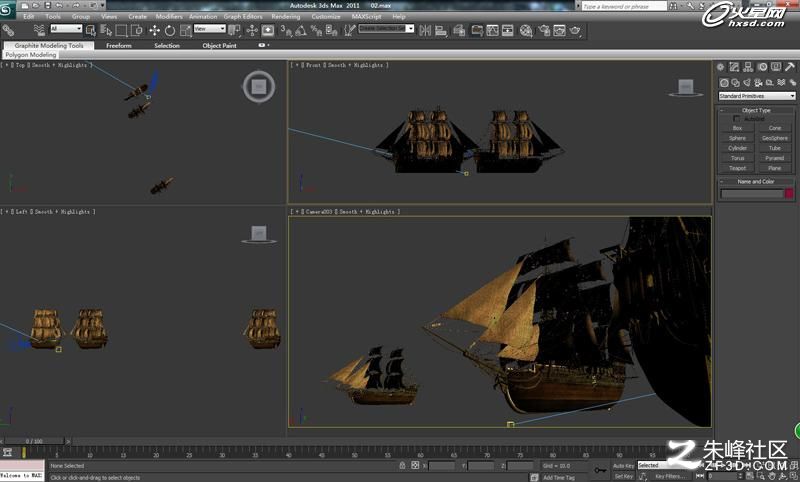The height and width of the screenshot is (482, 800).
Task: Open the Manage Layers icon
Action: [459, 31]
